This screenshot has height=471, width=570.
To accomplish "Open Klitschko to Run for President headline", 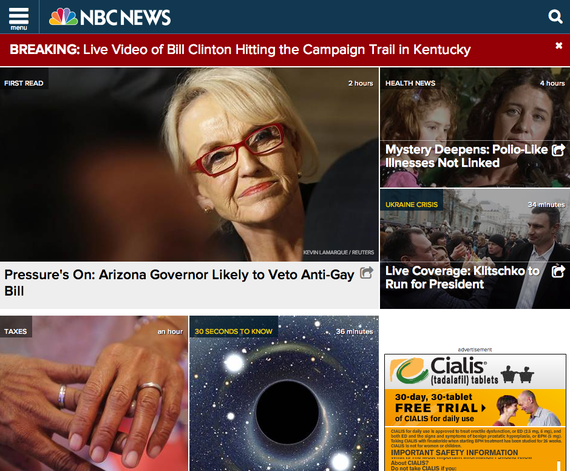I will (462, 278).
